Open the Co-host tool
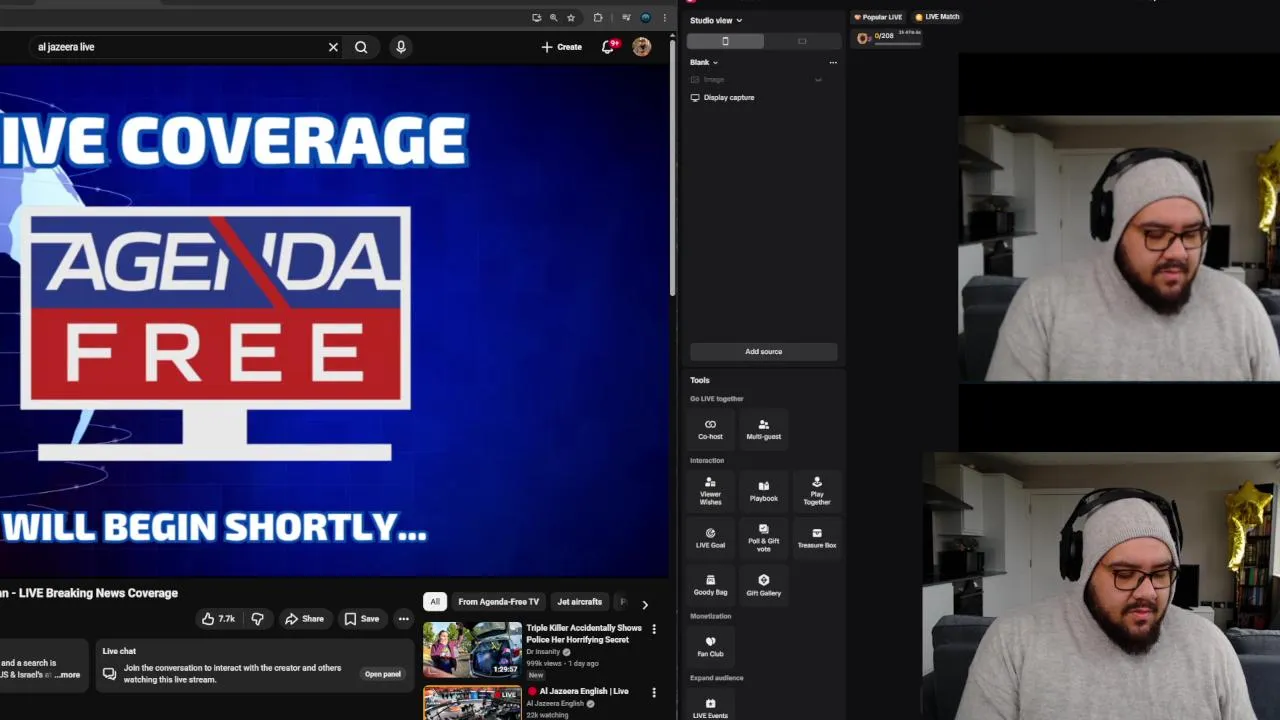 (710, 429)
